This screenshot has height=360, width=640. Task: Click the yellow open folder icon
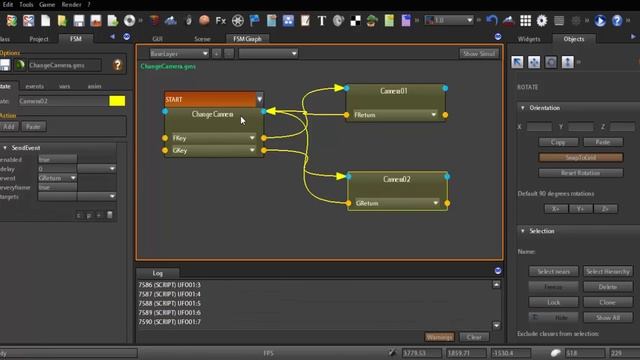coord(62,20)
